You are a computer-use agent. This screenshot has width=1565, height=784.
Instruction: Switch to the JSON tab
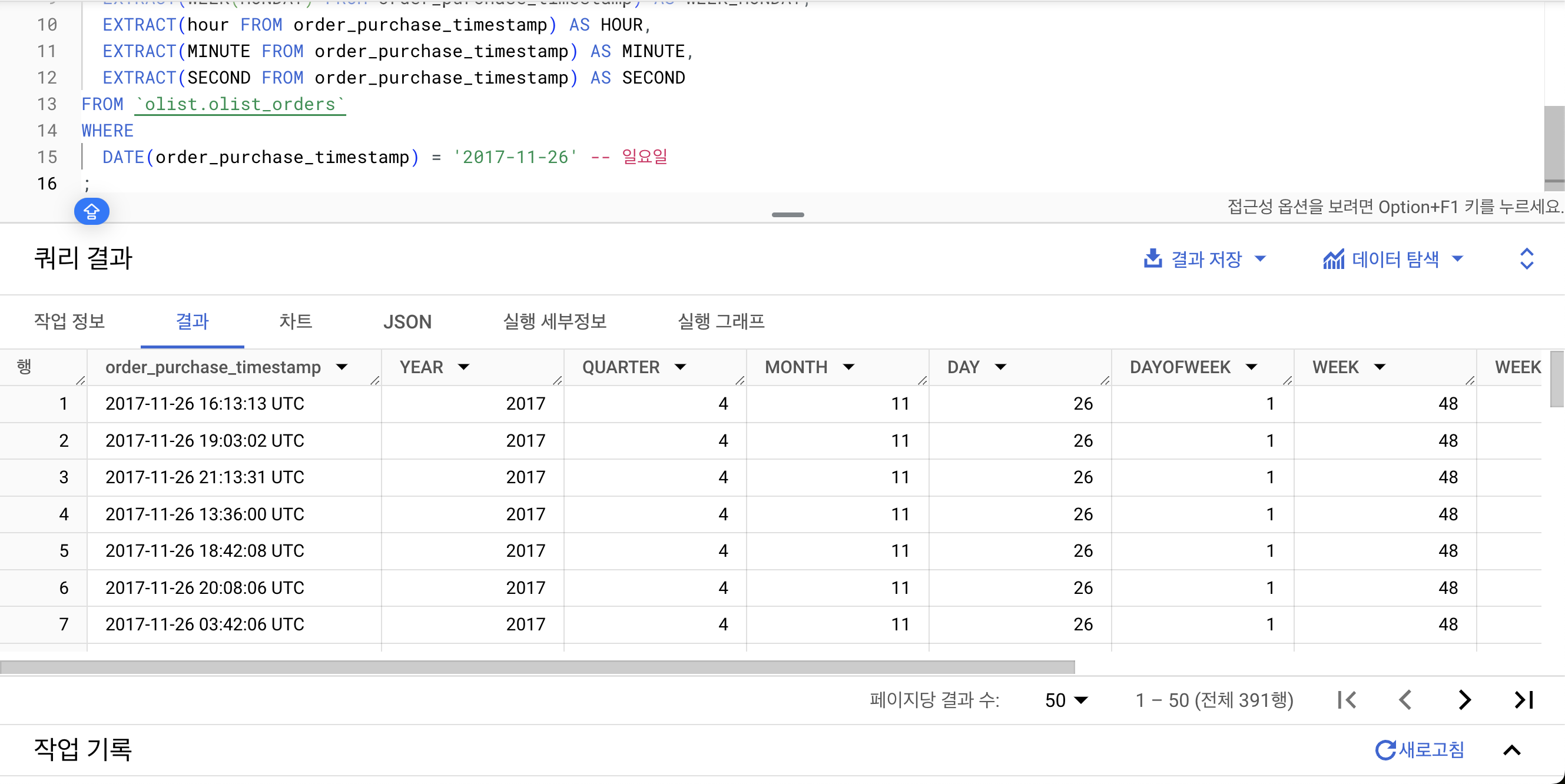407,321
